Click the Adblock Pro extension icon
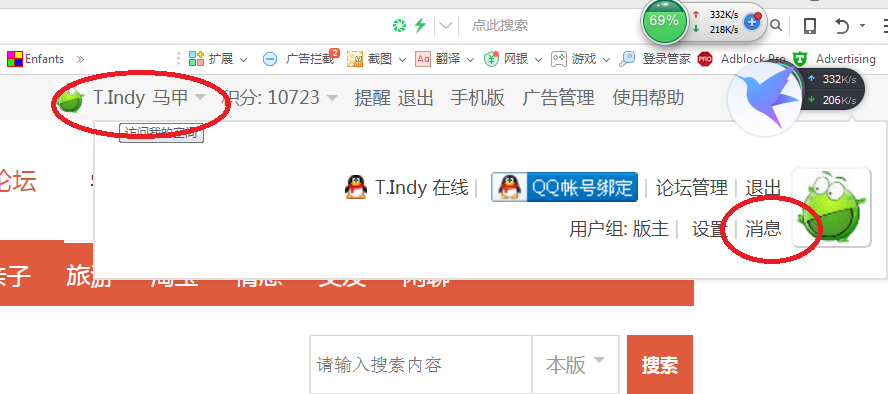The height and width of the screenshot is (394, 888). 705,59
